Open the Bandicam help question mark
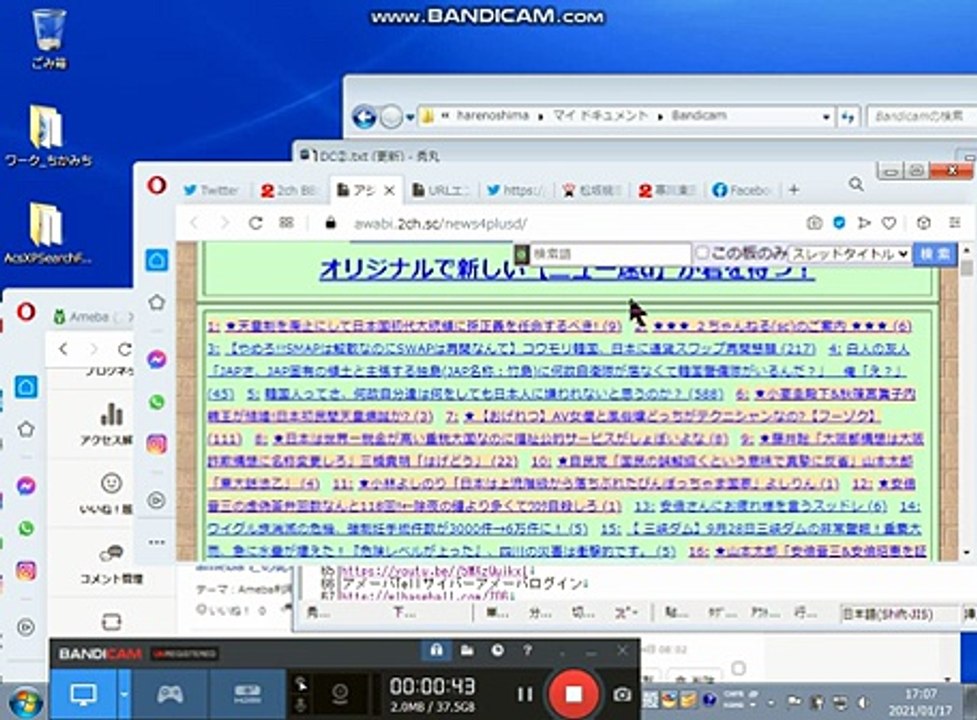 [x=527, y=651]
